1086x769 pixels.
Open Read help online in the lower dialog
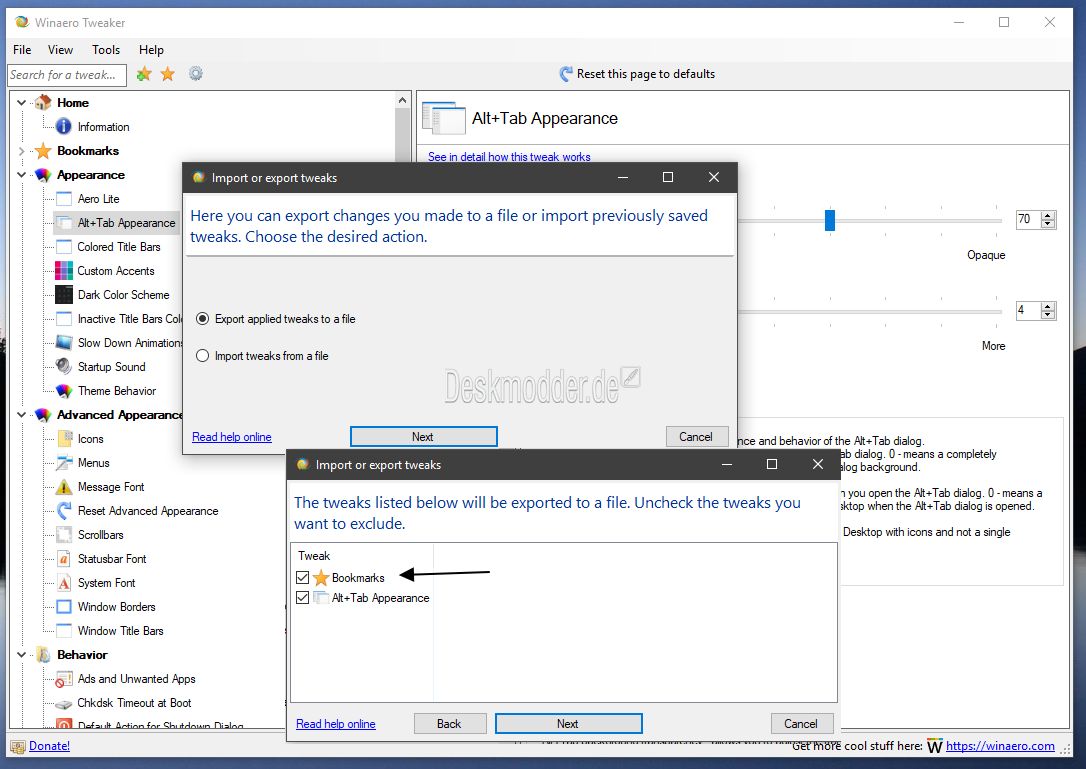coord(335,724)
